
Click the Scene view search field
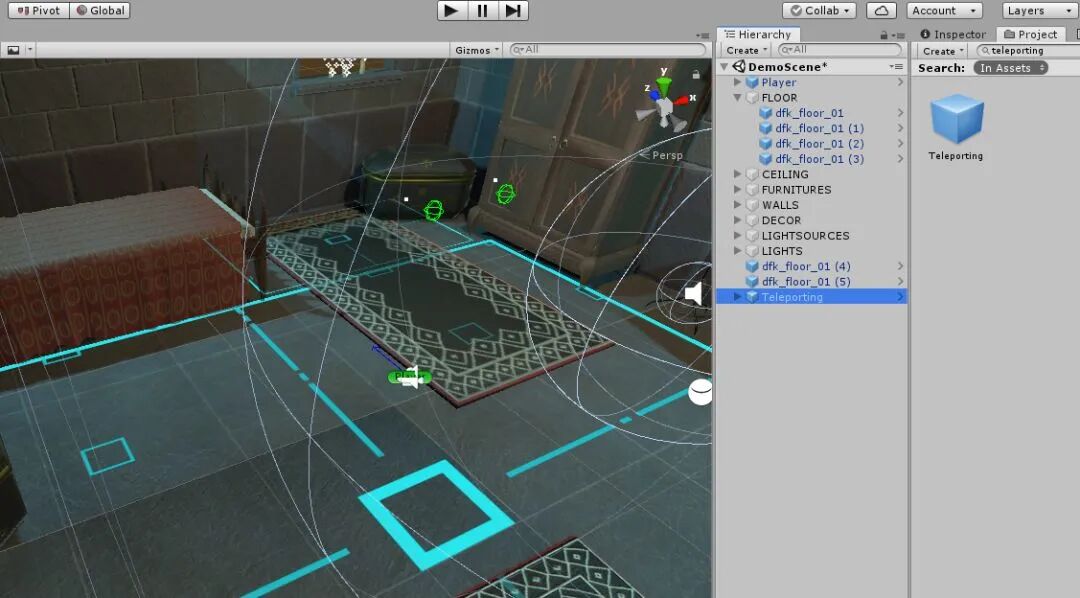pyautogui.click(x=608, y=50)
